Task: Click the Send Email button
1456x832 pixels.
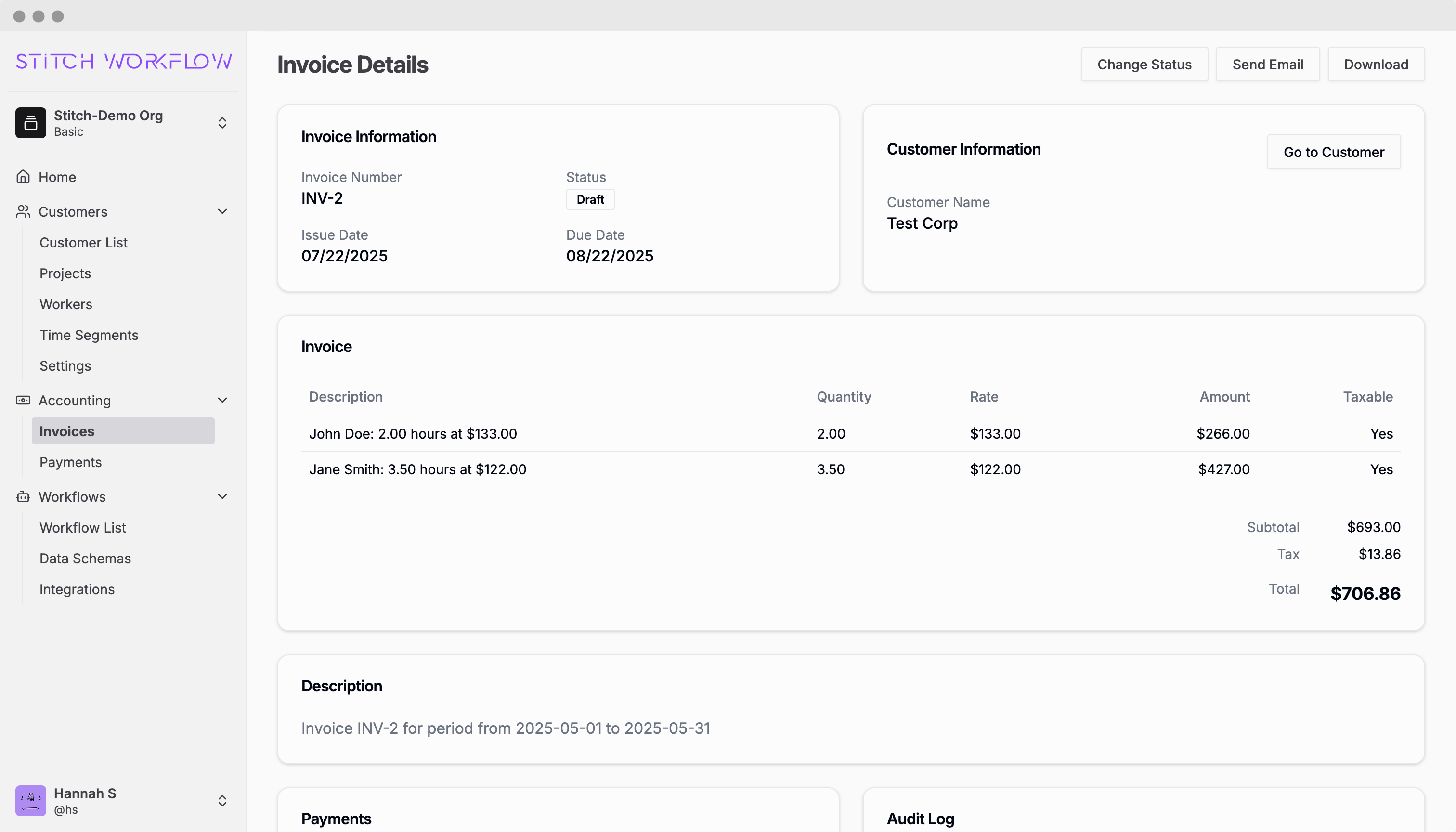Action: click(x=1267, y=65)
